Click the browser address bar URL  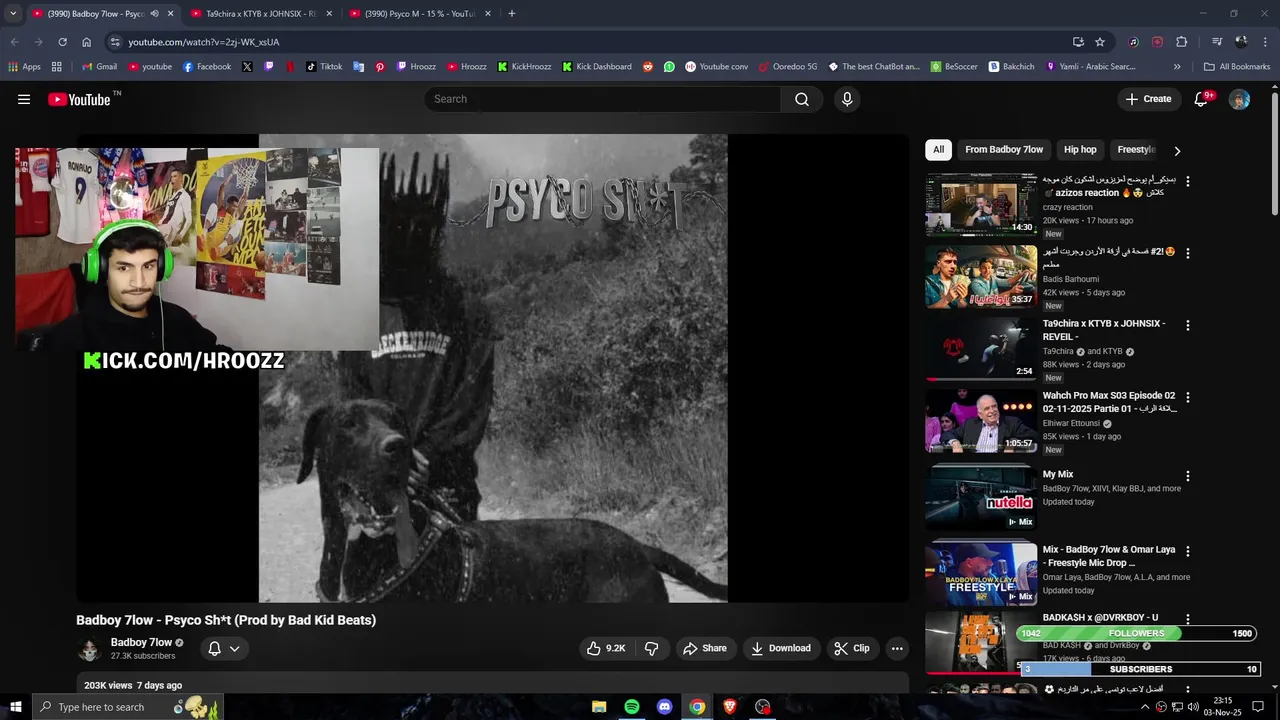click(x=204, y=42)
